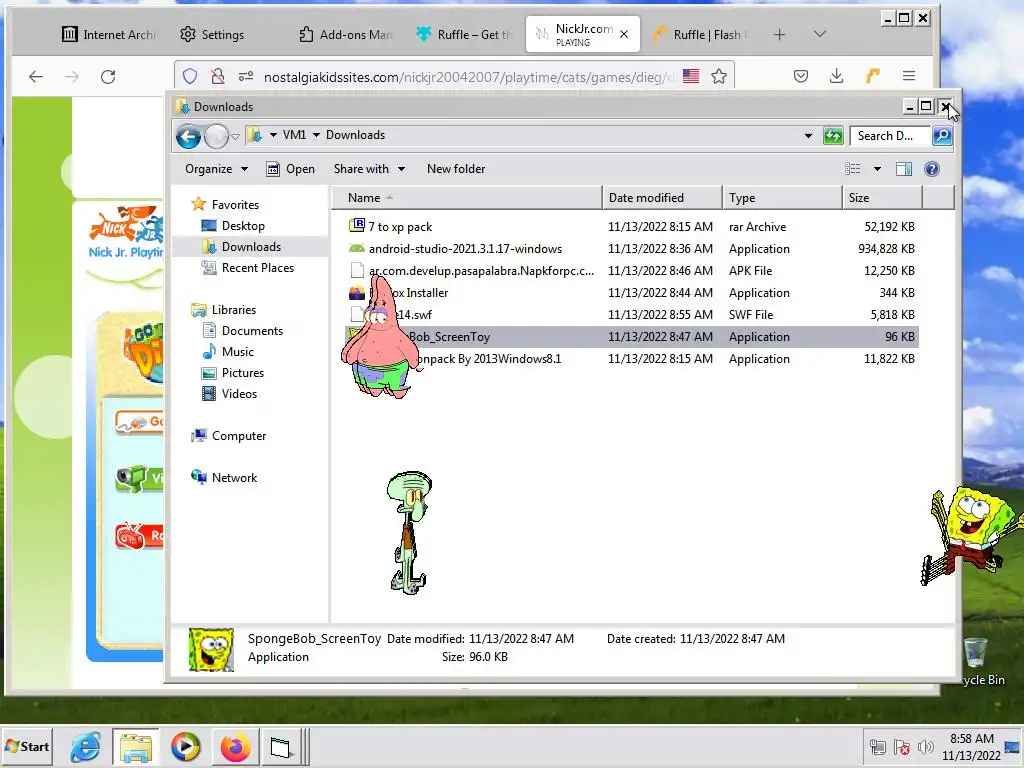Viewport: 1024px width, 768px height.
Task: Select the android-studio-2021.3.1.17-windows file
Action: [x=631, y=249]
